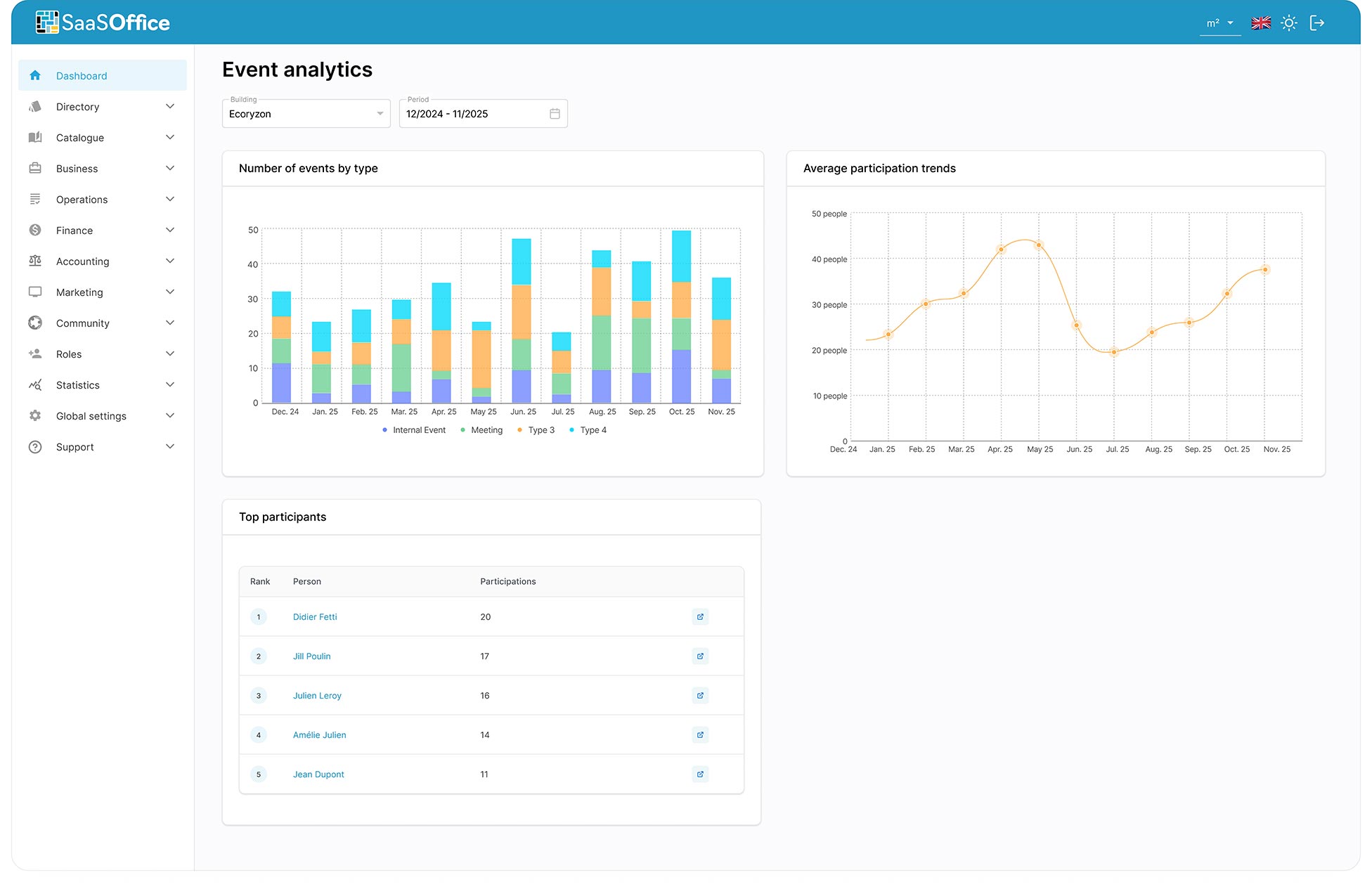Open the period calendar picker icon
Screen dimensions: 1372x894
555,113
